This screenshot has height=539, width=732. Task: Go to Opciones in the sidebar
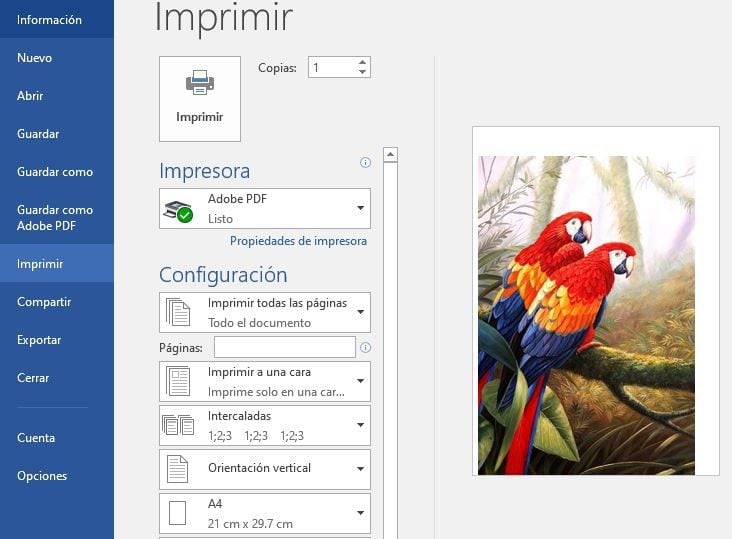click(42, 476)
